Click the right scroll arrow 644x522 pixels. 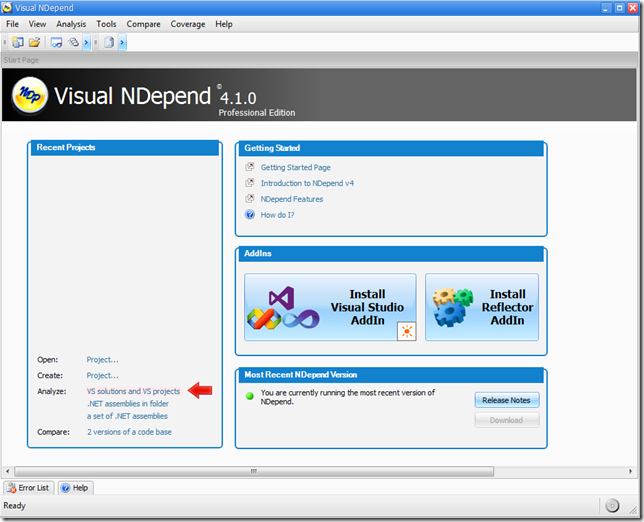tap(630, 471)
